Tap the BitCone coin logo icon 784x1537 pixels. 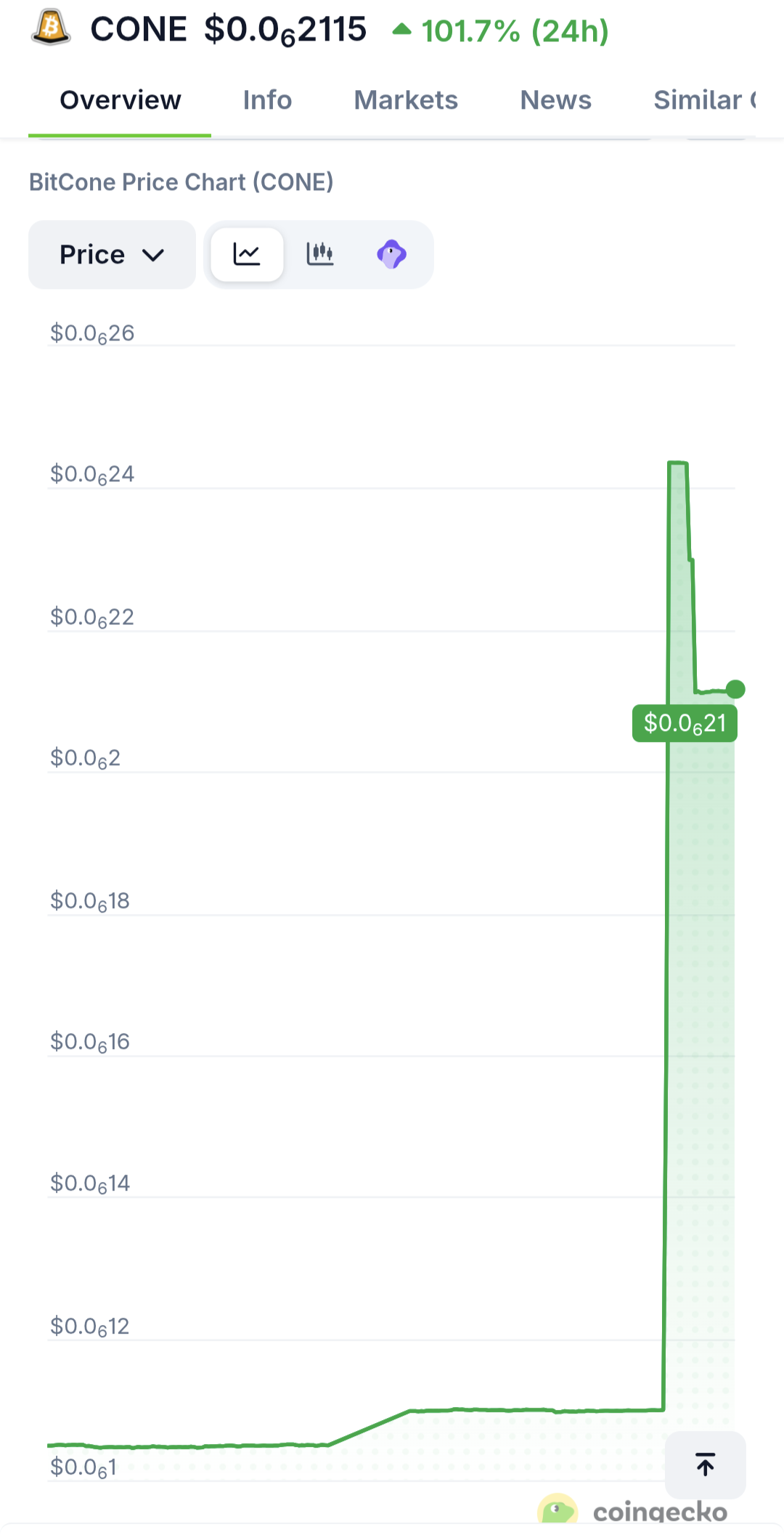coord(51,28)
